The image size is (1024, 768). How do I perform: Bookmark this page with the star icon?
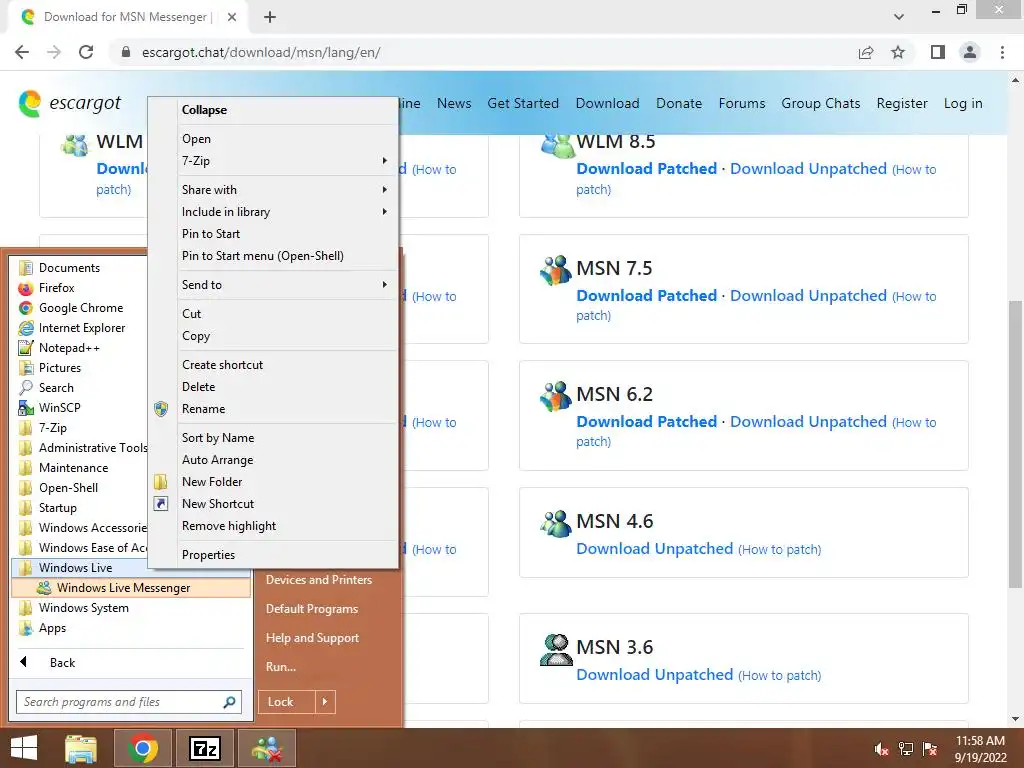click(x=898, y=52)
